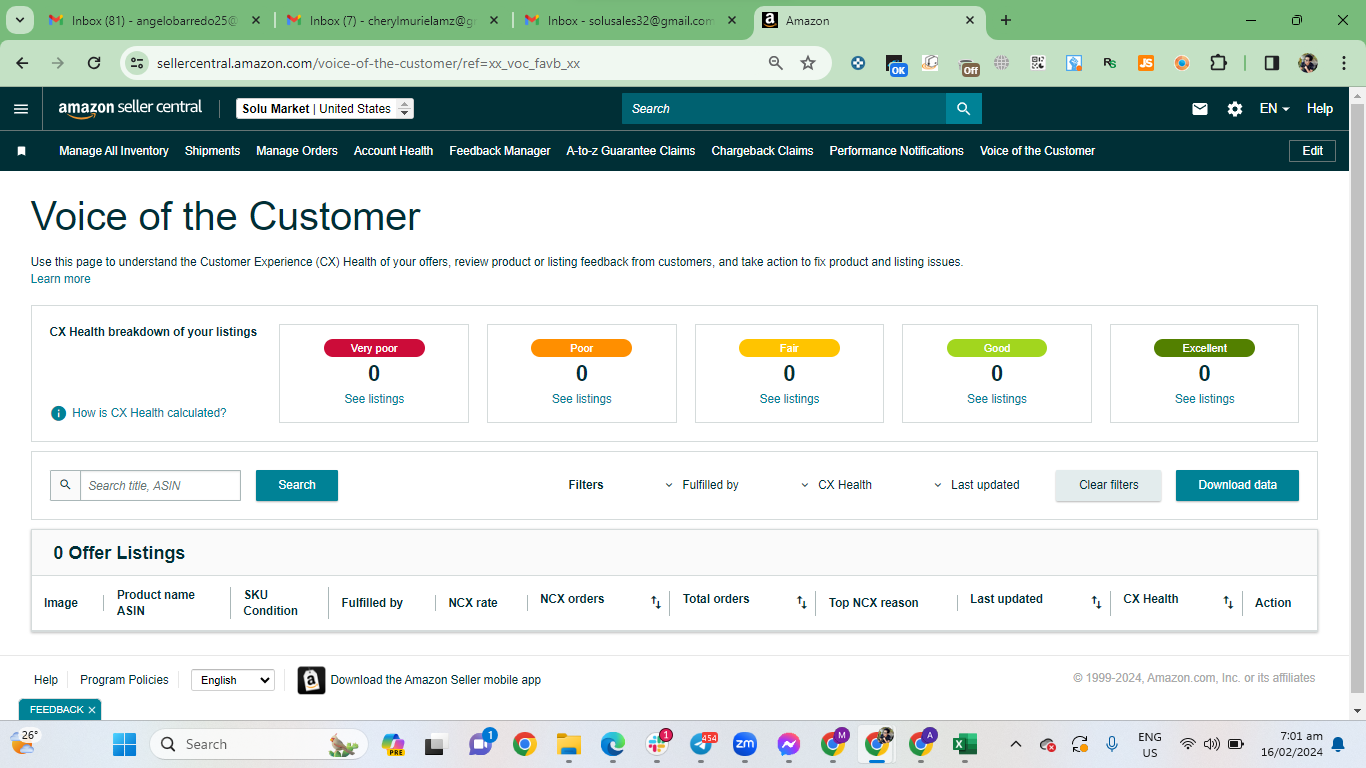Open Microsoft Edge from the taskbar

tap(613, 744)
